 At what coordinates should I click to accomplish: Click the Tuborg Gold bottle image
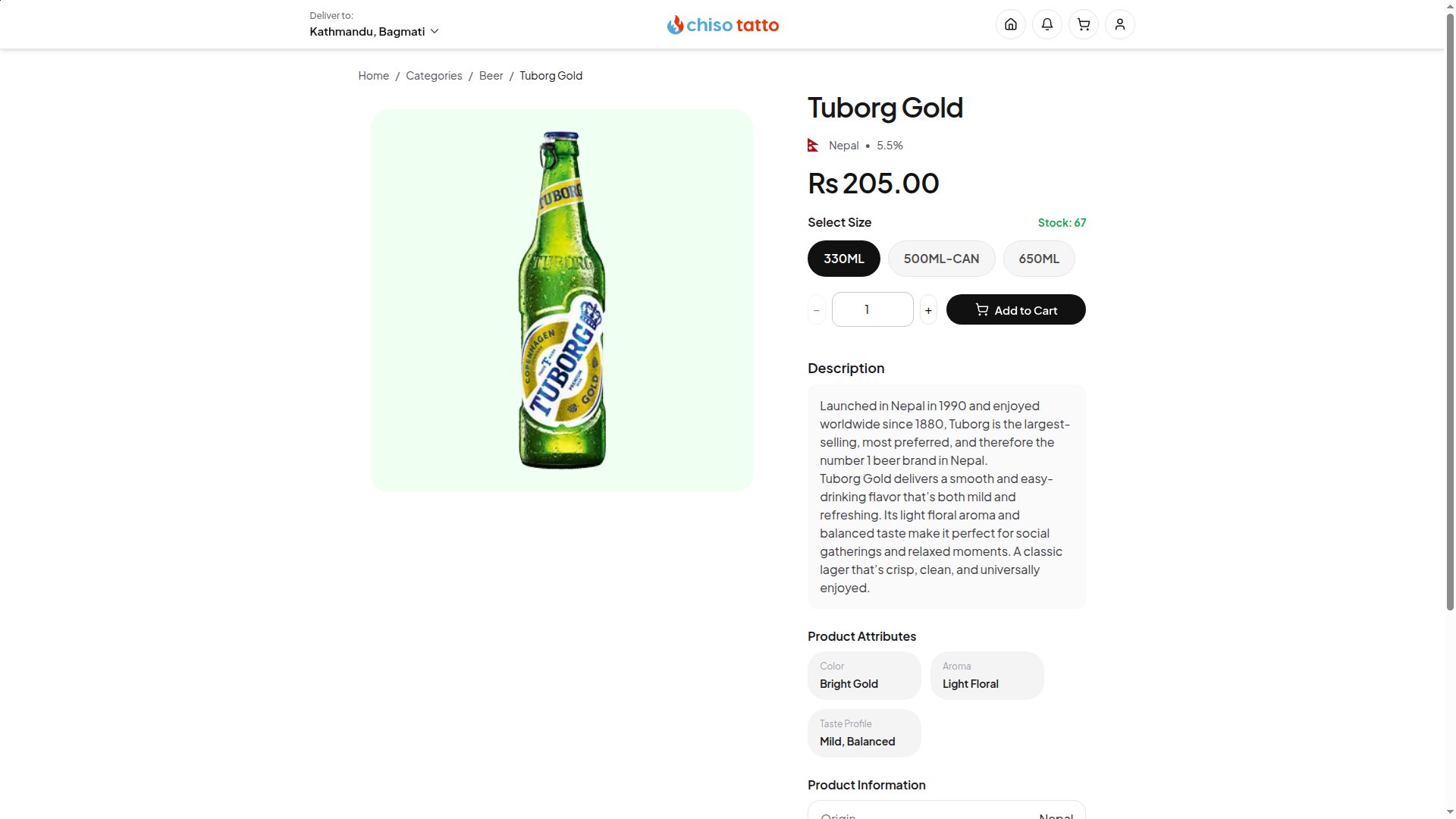(562, 300)
